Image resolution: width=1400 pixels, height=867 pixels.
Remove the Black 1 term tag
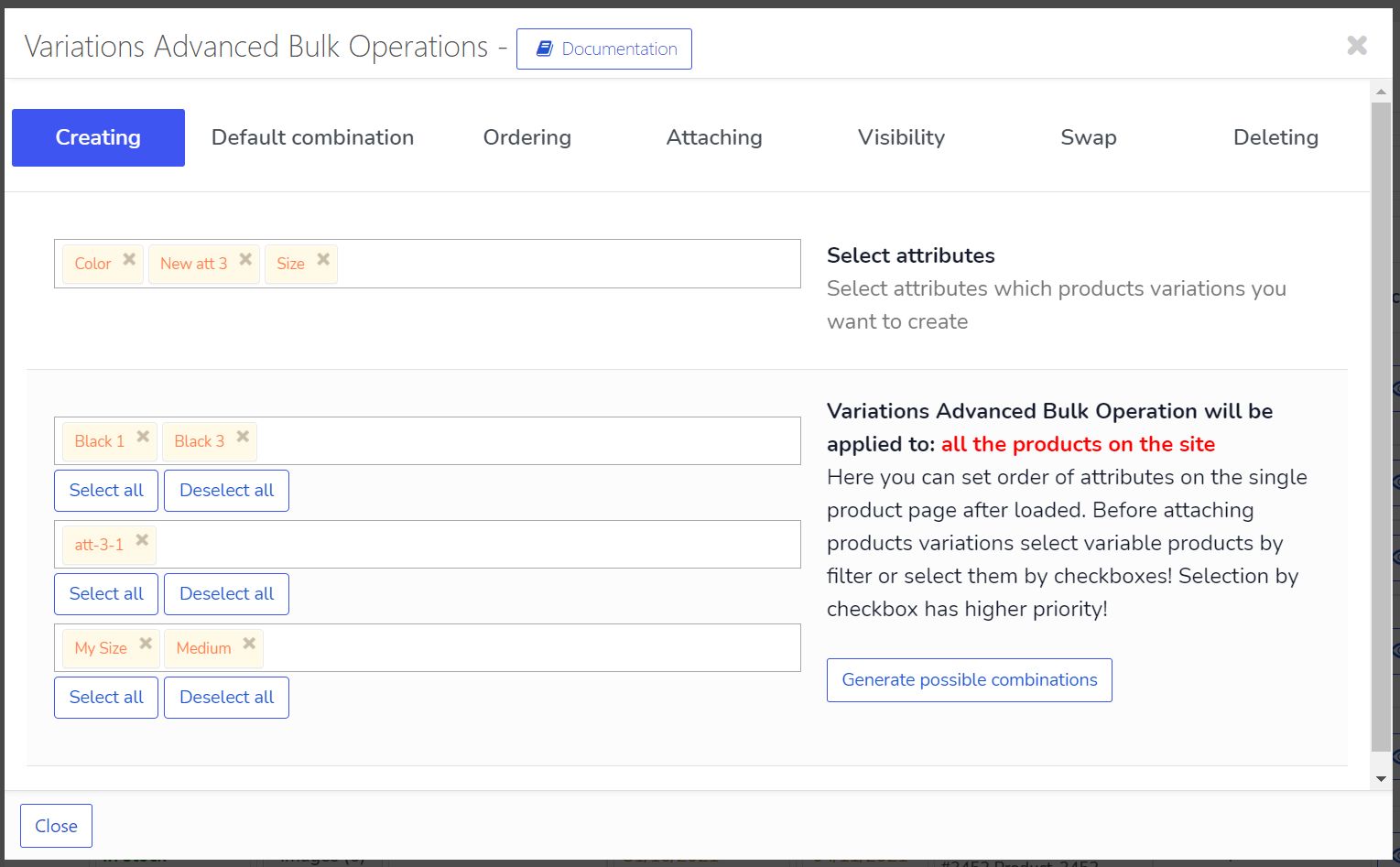tap(143, 438)
